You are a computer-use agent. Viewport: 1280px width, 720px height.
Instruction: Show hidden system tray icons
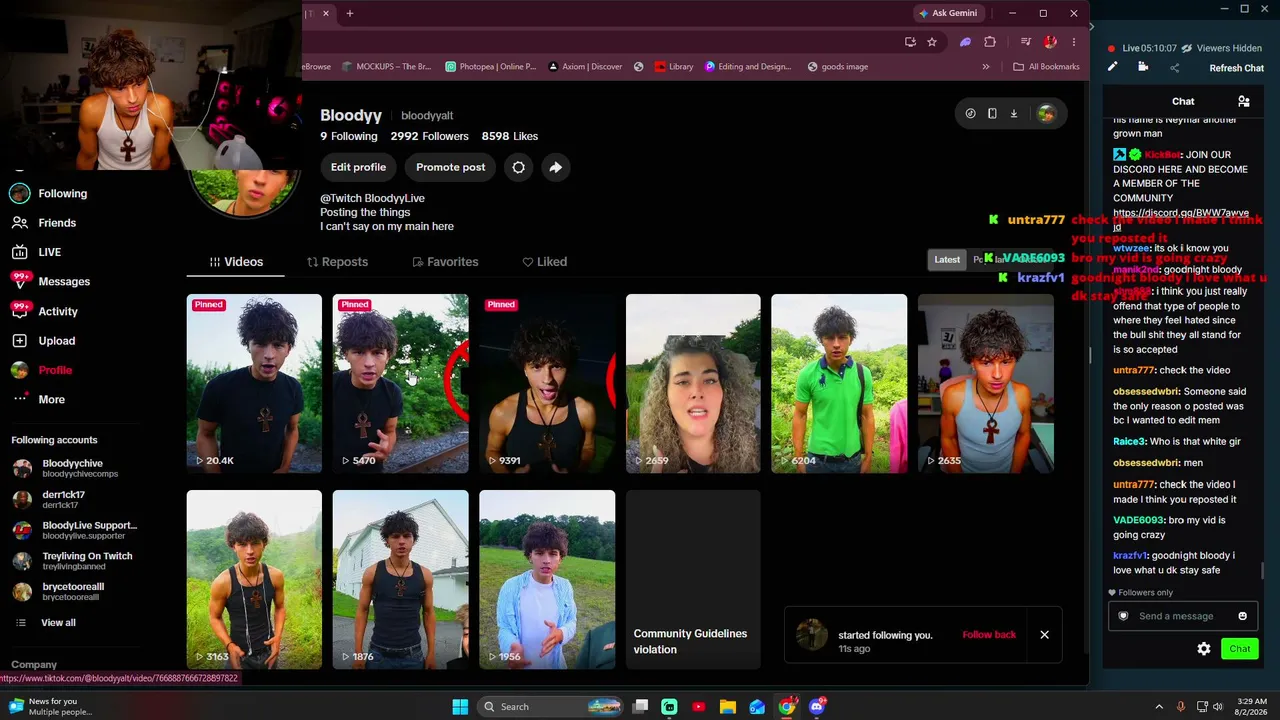[x=1158, y=707]
